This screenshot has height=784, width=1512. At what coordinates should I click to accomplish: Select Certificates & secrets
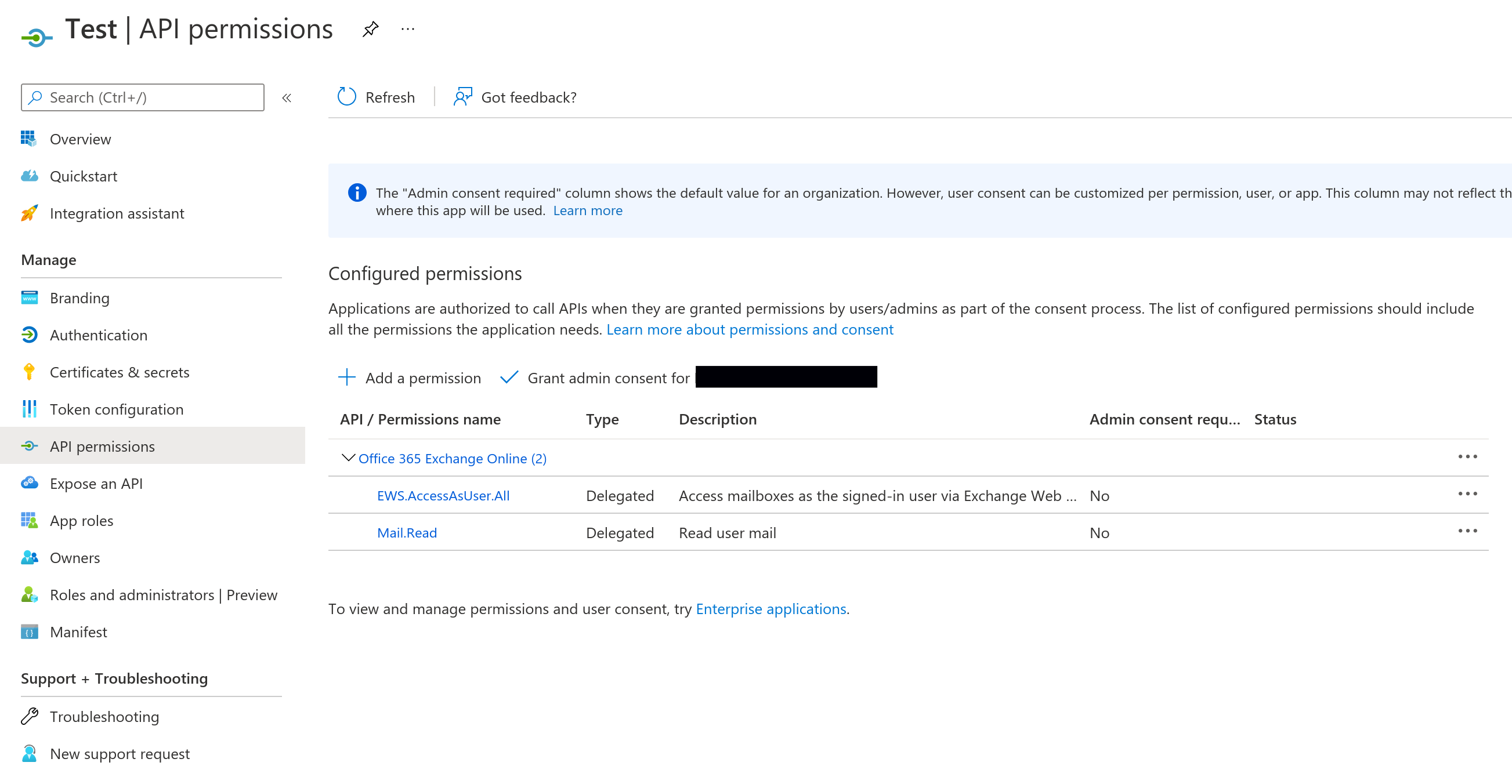(119, 372)
